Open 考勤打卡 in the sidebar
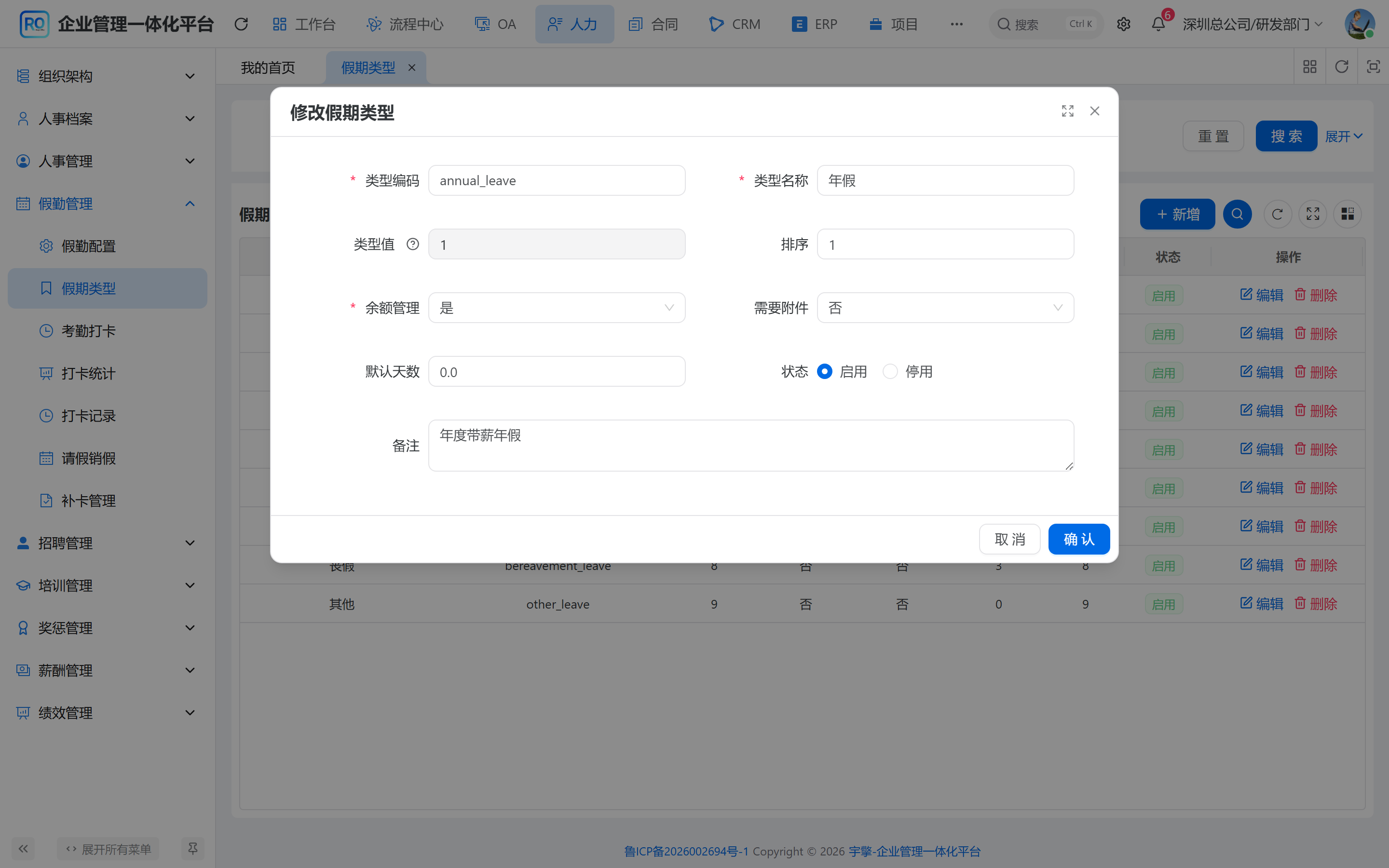1389x868 pixels. click(108, 331)
